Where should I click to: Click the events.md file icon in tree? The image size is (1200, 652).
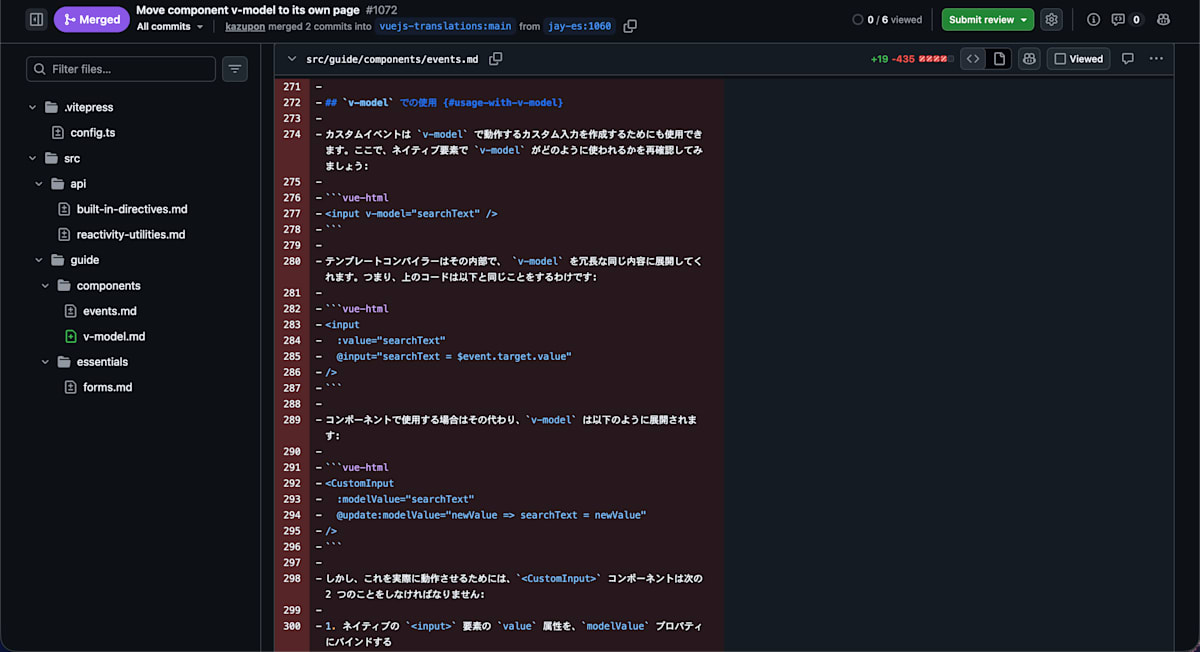71,311
